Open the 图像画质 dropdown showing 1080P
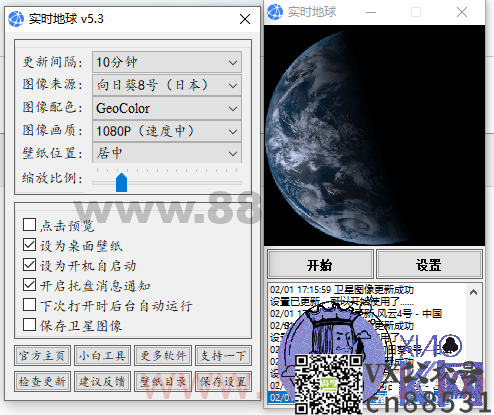The width and height of the screenshot is (494, 415). click(x=167, y=131)
